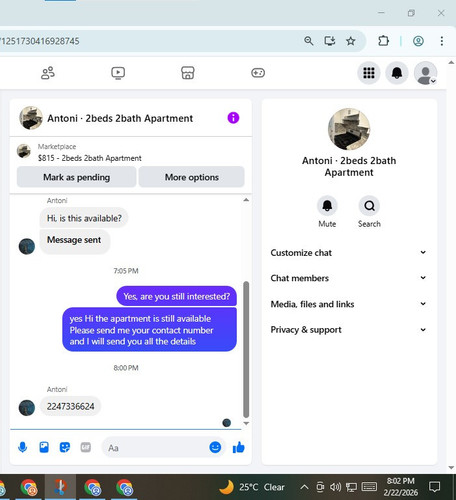
Task: Open Windows notification center icon
Action: coord(434,487)
